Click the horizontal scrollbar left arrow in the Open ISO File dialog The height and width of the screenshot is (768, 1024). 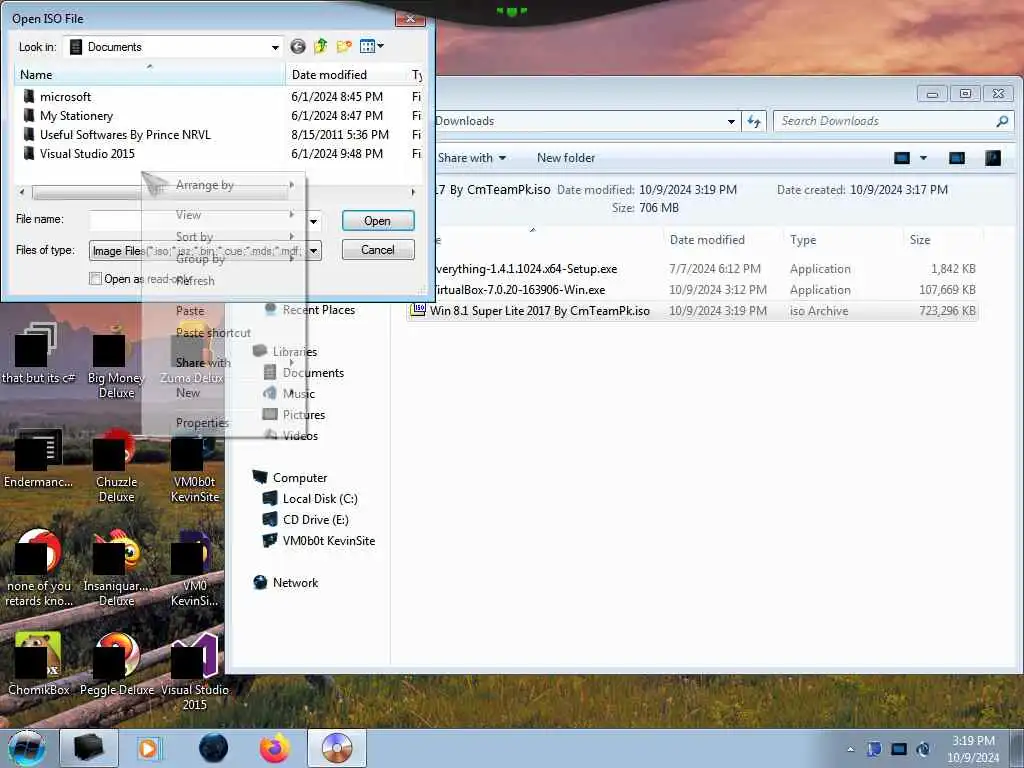22,192
